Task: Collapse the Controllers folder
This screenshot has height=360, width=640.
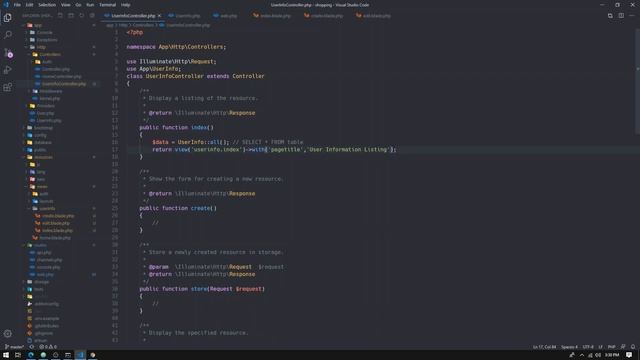Action: point(50,54)
